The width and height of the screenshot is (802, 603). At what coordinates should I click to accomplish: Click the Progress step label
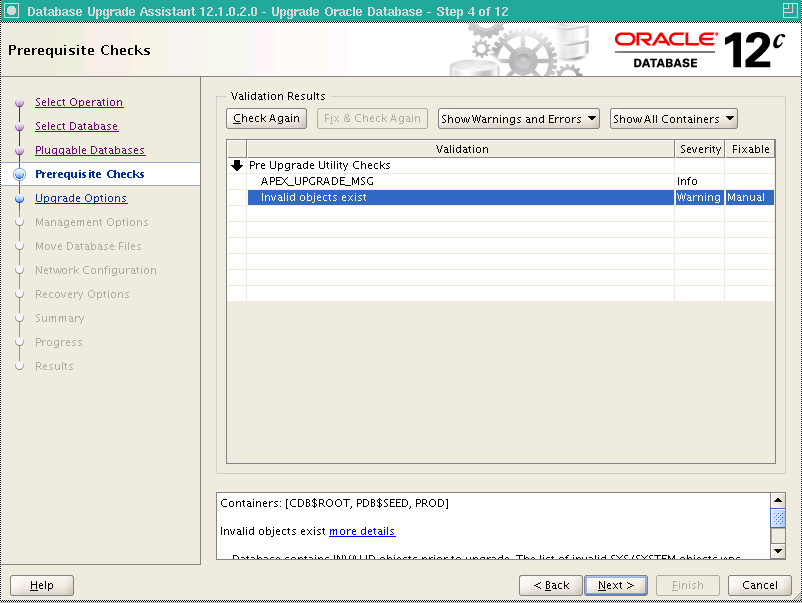(58, 343)
